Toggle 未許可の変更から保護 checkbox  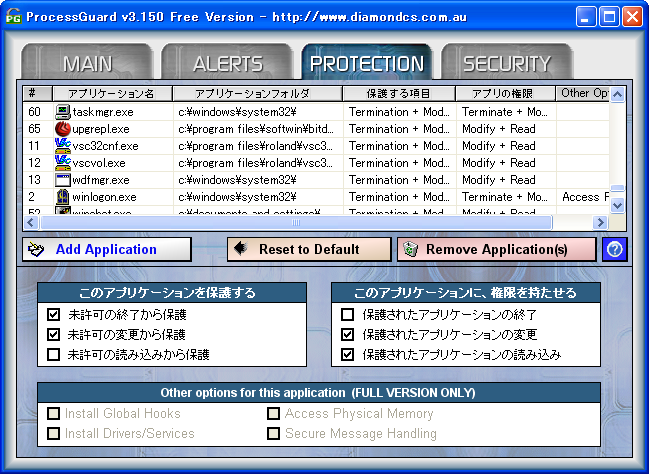tap(53, 334)
